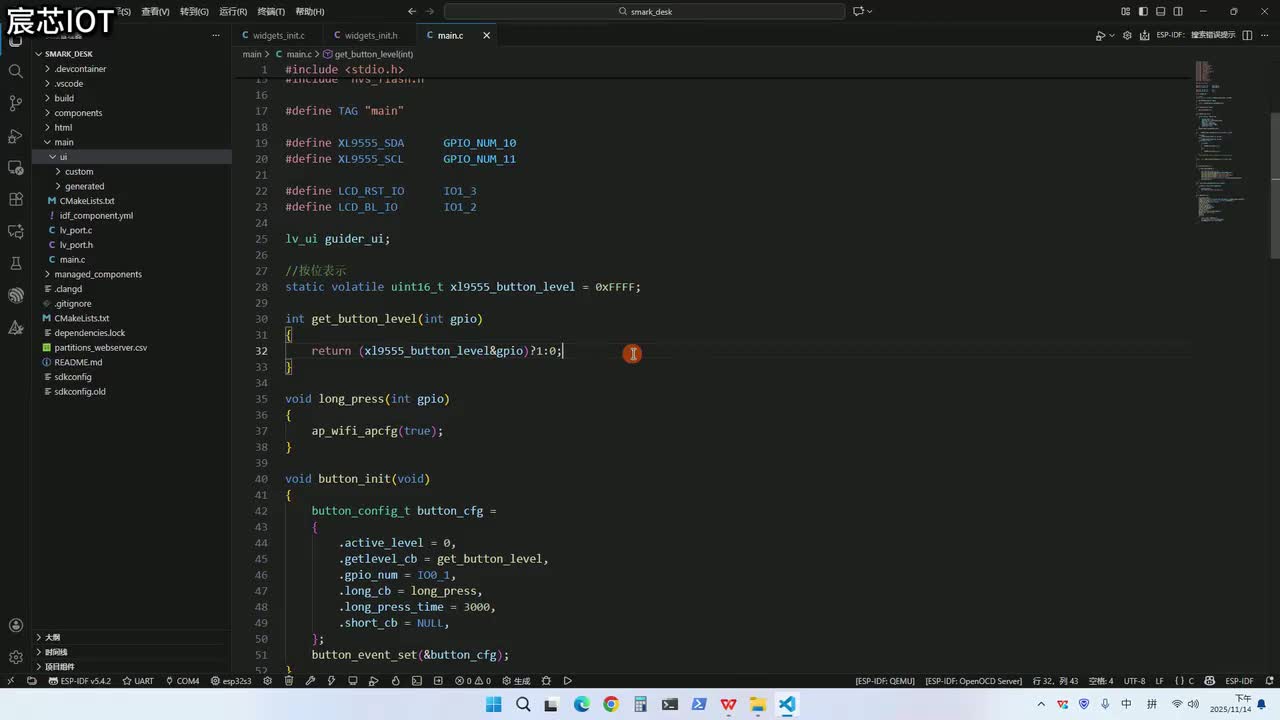Image resolution: width=1280 pixels, height=720 pixels.
Task: Open notifications bell in VS Code status bar
Action: (1268, 681)
